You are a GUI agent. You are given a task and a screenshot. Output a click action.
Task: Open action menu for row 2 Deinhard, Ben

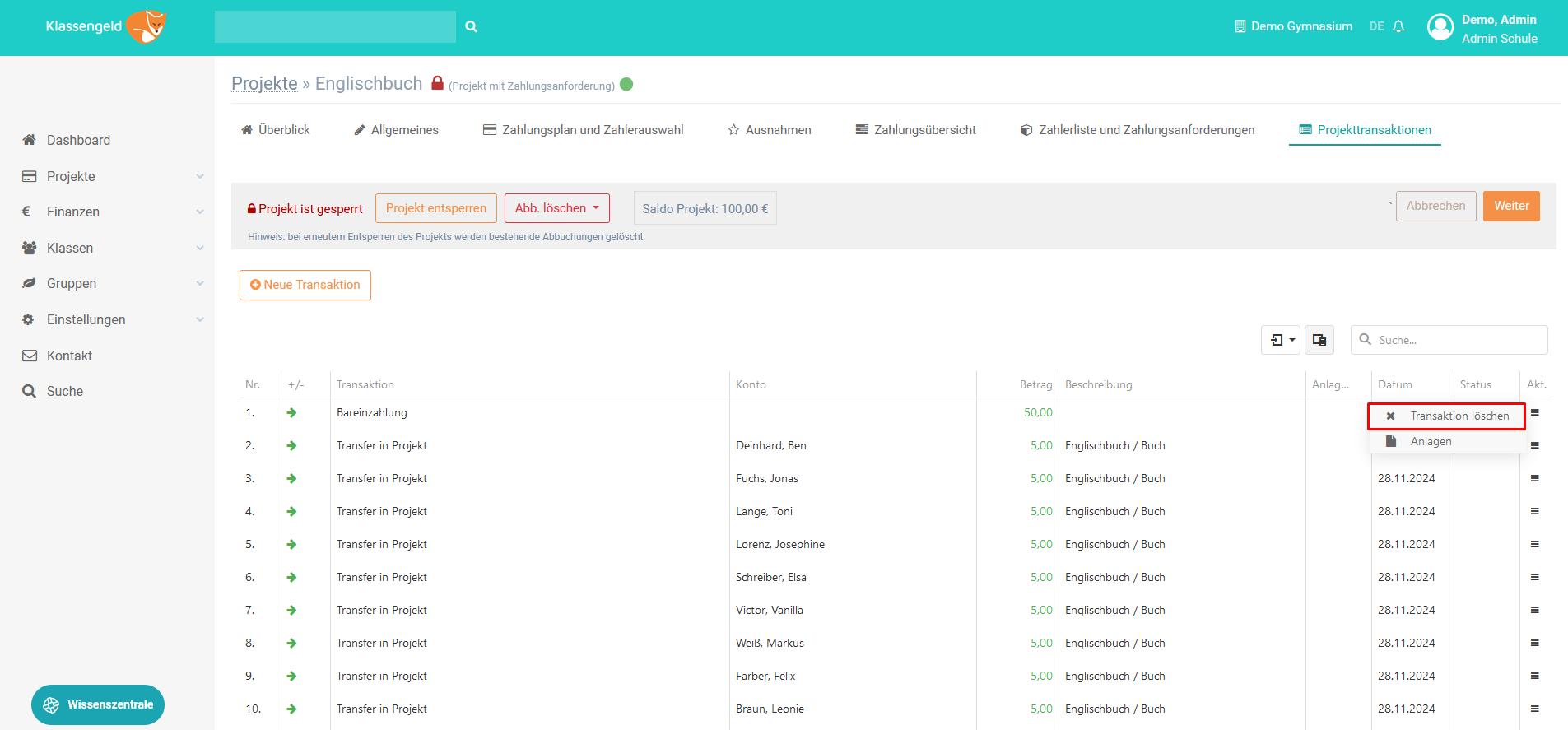point(1535,445)
